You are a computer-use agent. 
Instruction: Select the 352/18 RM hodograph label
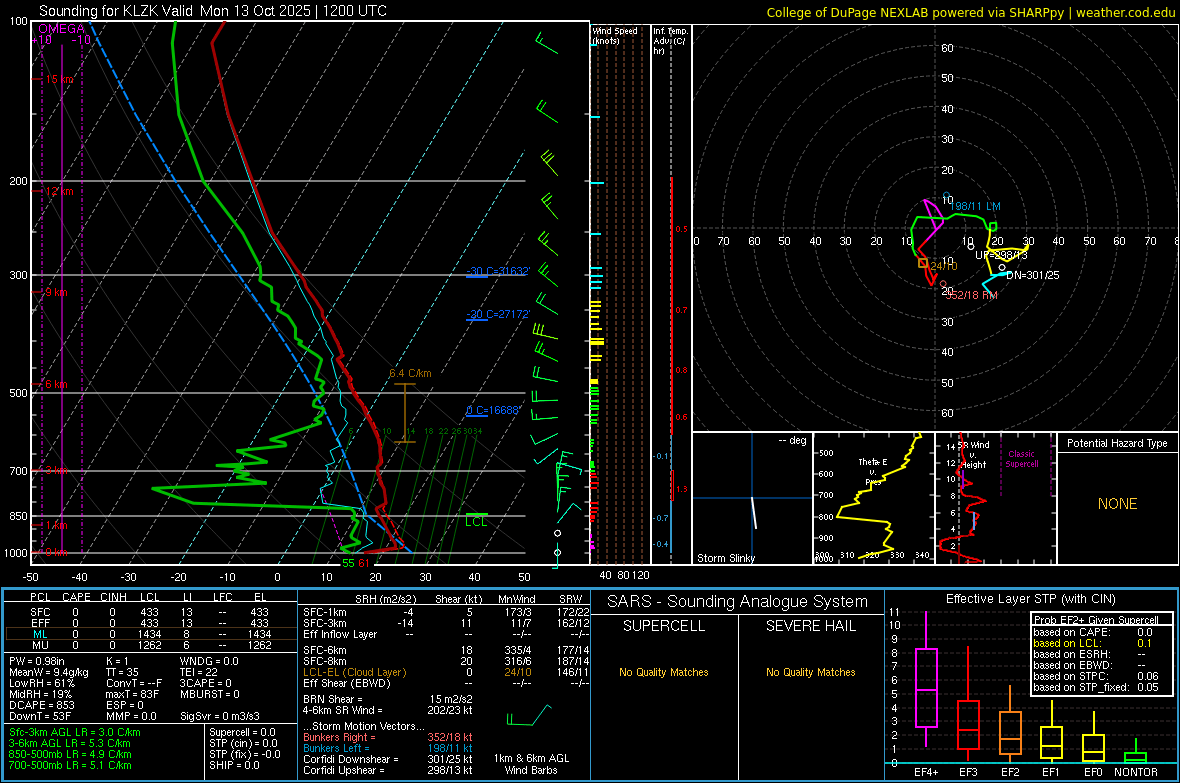pos(971,295)
